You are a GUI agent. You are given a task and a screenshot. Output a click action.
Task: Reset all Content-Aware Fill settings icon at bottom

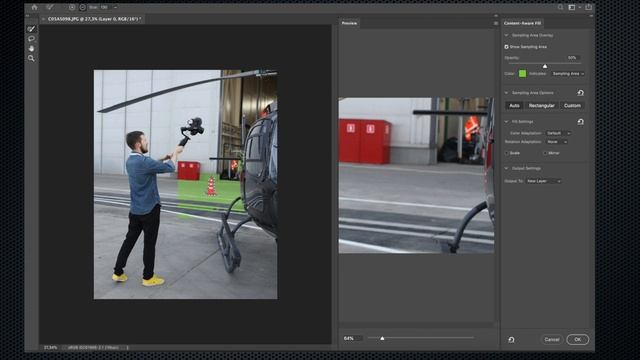click(511, 340)
